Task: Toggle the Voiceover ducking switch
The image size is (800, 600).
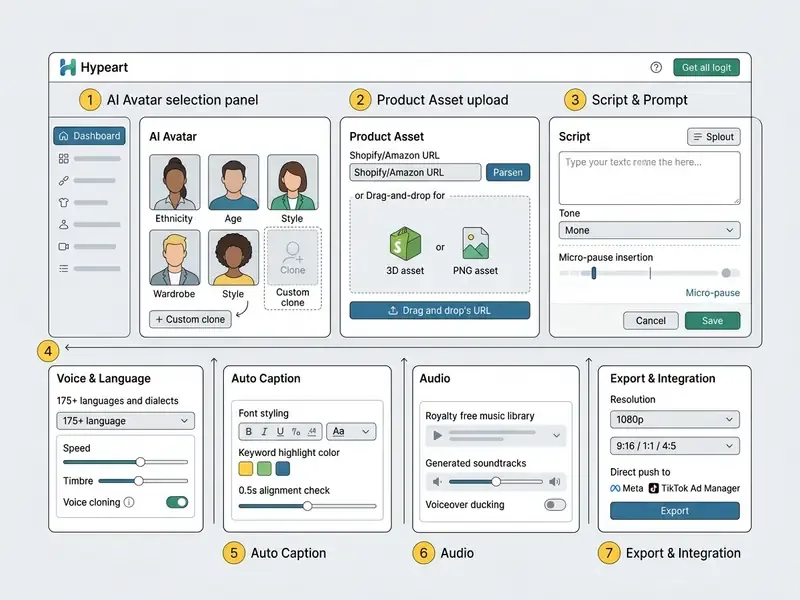Action: tap(555, 505)
